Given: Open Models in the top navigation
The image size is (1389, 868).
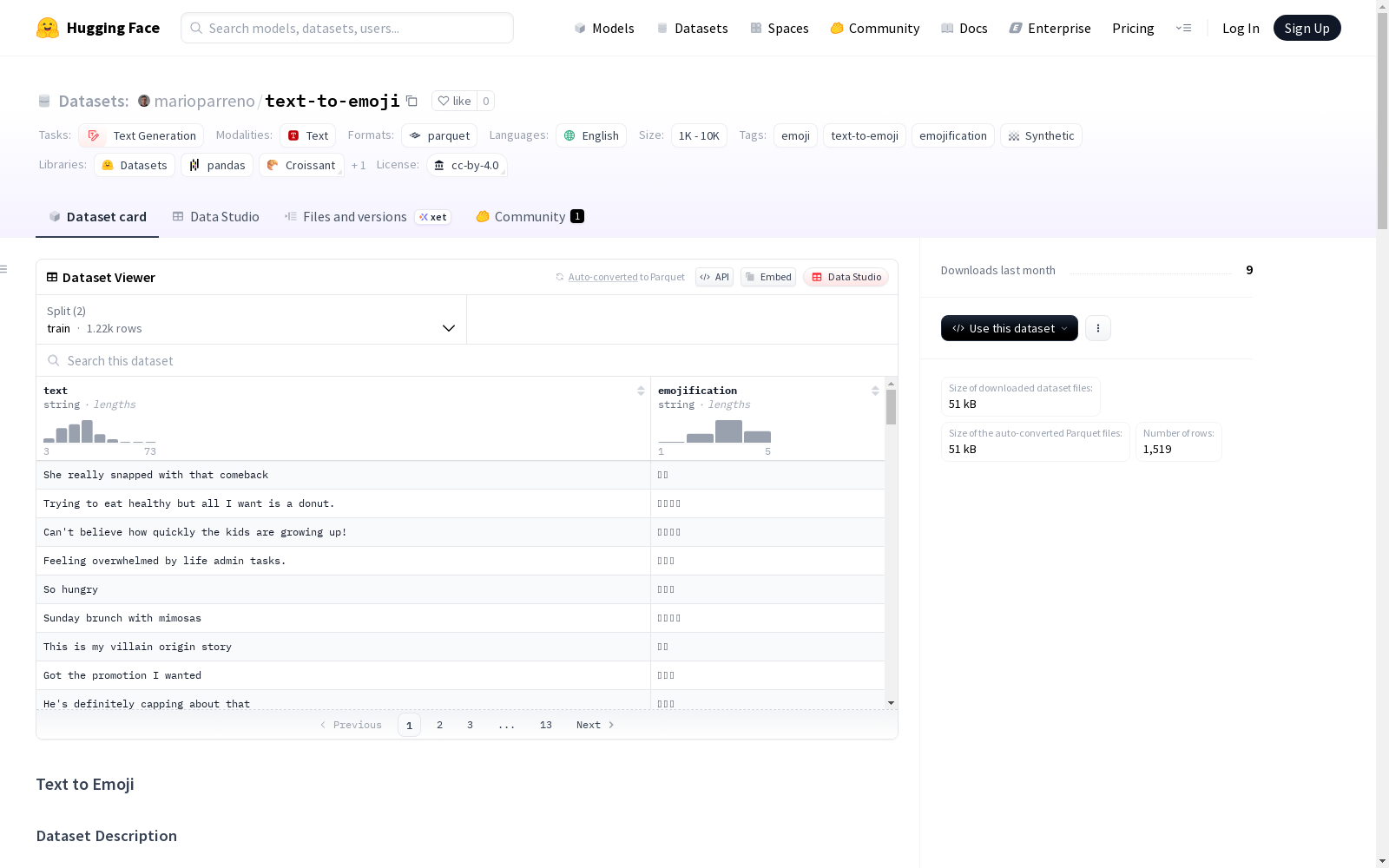Looking at the screenshot, I should point(603,28).
